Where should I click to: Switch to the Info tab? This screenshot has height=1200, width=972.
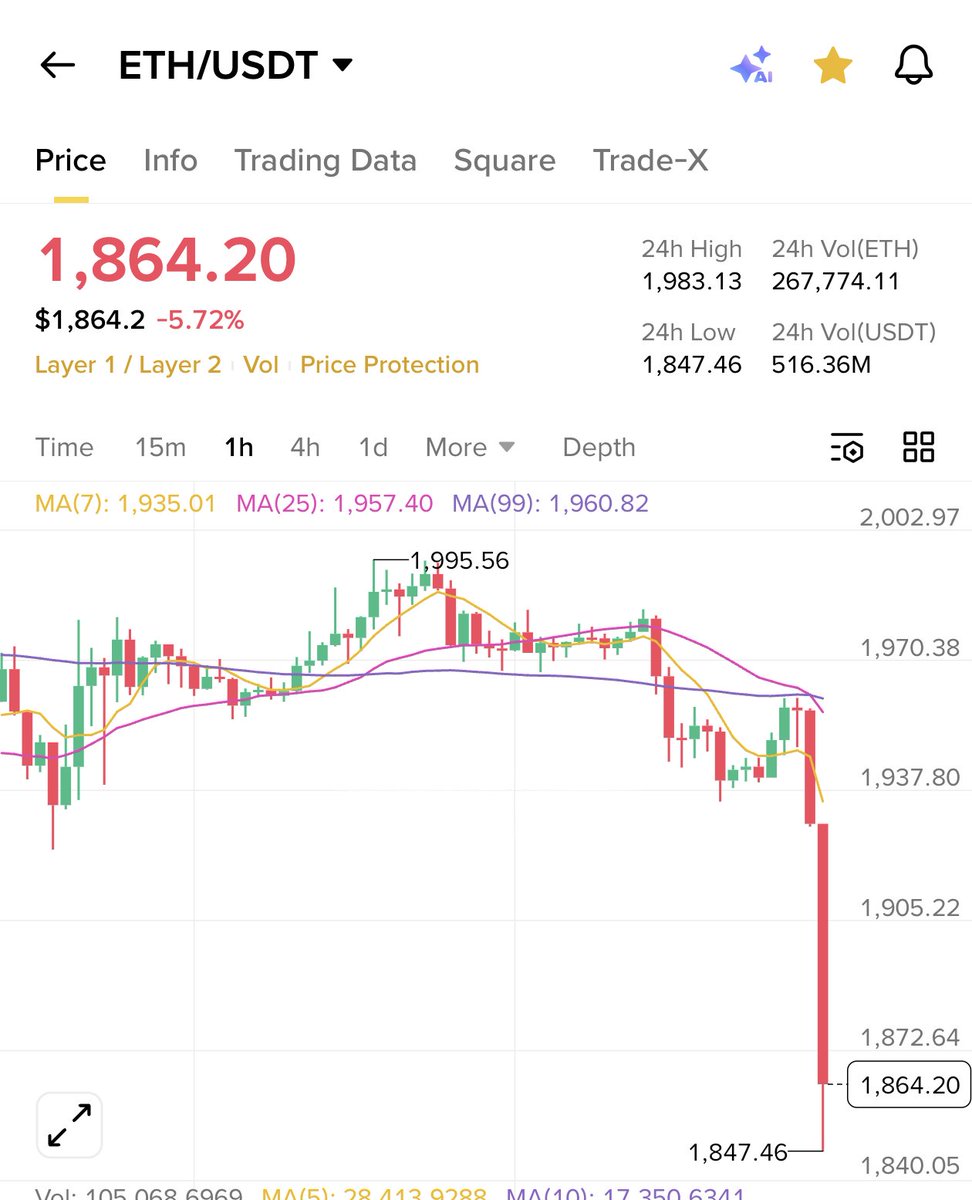tap(170, 161)
